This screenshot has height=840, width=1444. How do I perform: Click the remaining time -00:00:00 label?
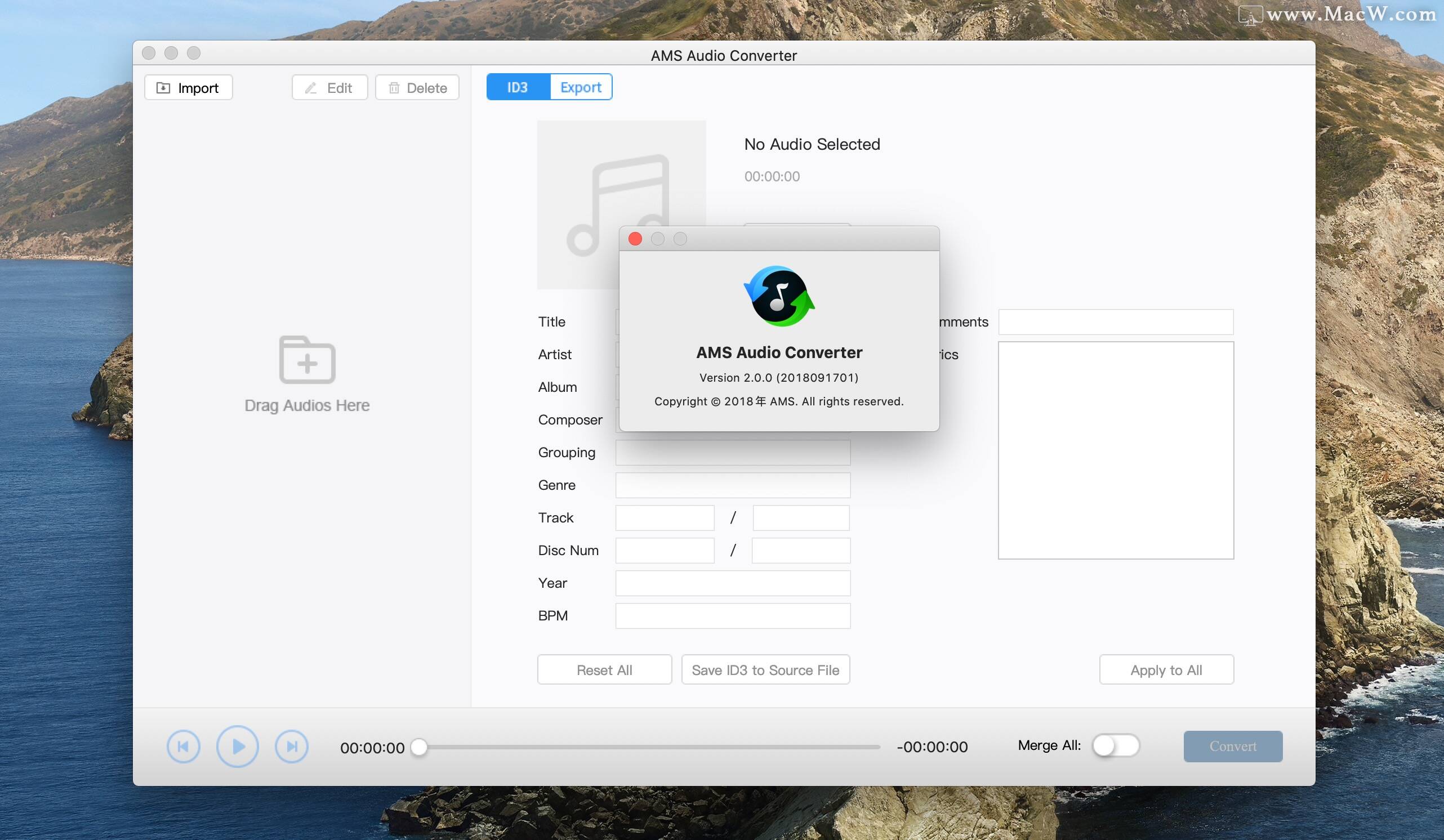pos(932,747)
